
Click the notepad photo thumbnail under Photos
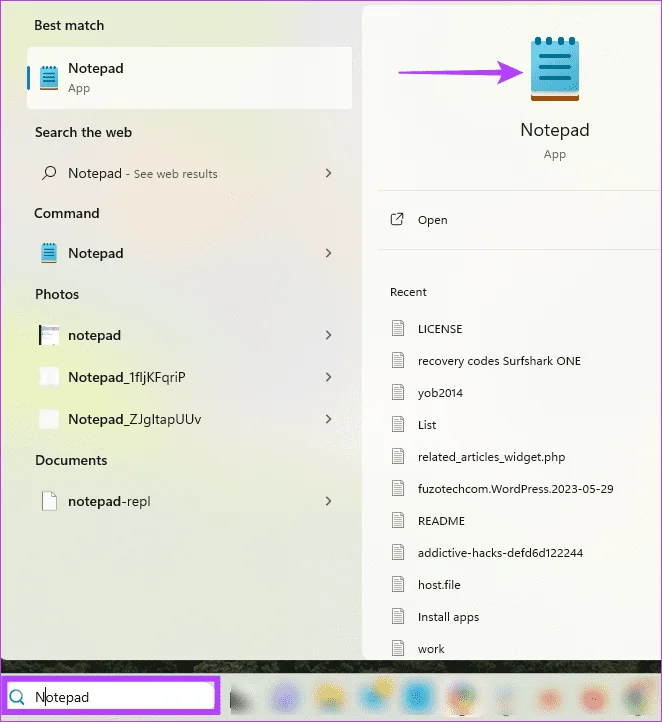click(49, 335)
